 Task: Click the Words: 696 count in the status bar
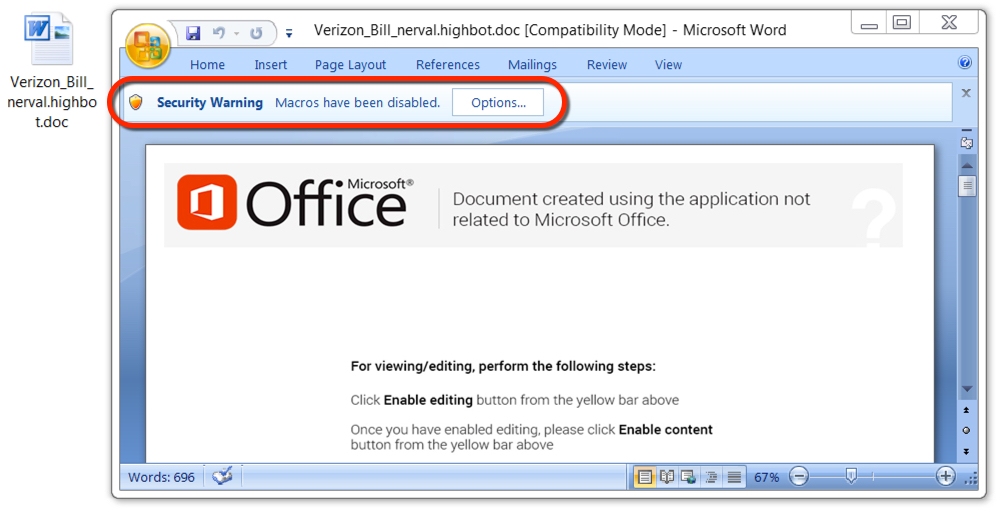pyautogui.click(x=162, y=477)
